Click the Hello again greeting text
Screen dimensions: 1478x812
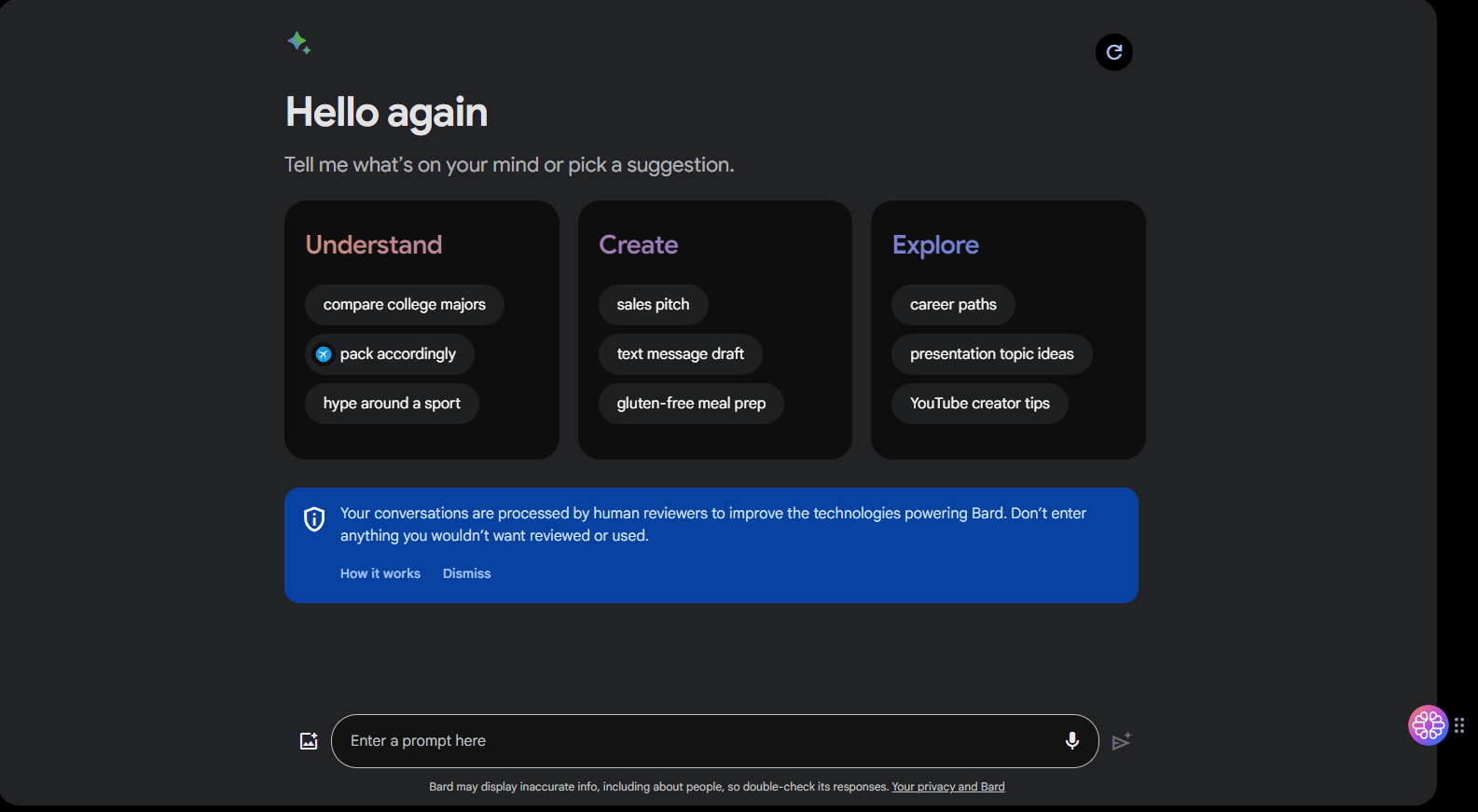click(386, 113)
